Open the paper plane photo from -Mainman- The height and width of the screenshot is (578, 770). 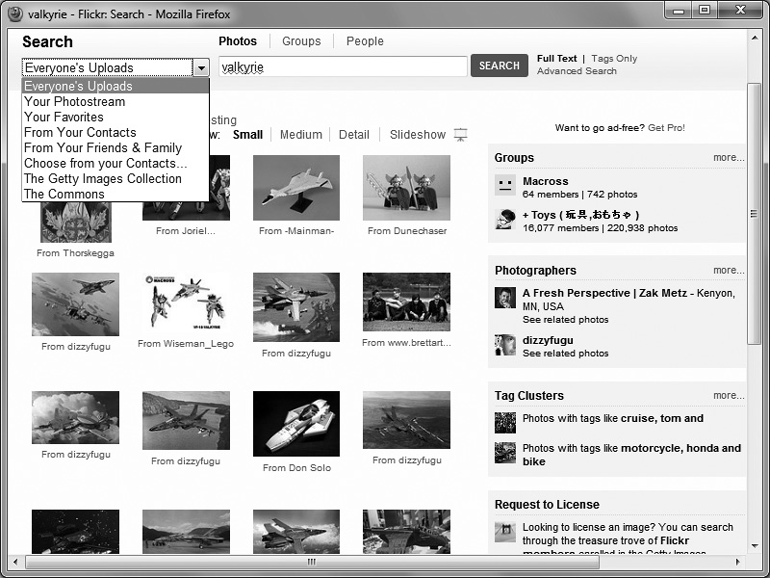pos(296,188)
